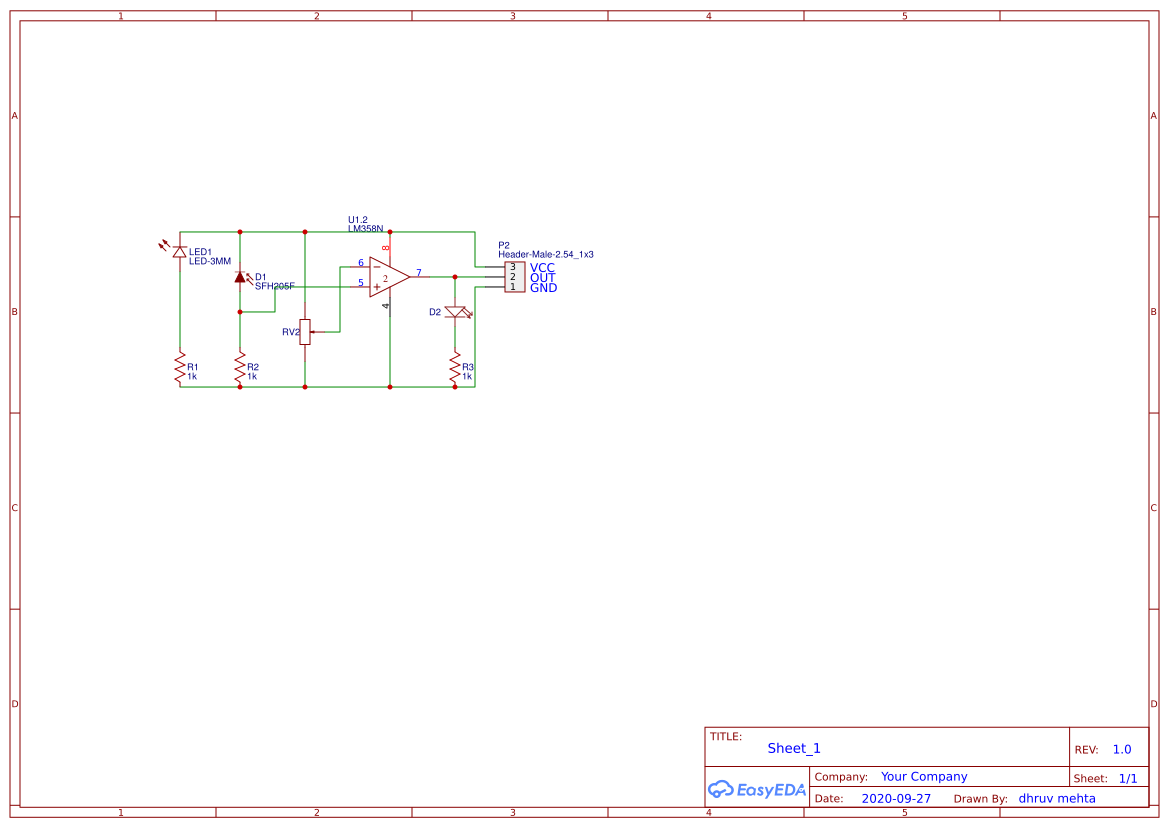The width and height of the screenshot is (1169, 828).
Task: Select the R3 resistor symbol
Action: pyautogui.click(x=455, y=369)
